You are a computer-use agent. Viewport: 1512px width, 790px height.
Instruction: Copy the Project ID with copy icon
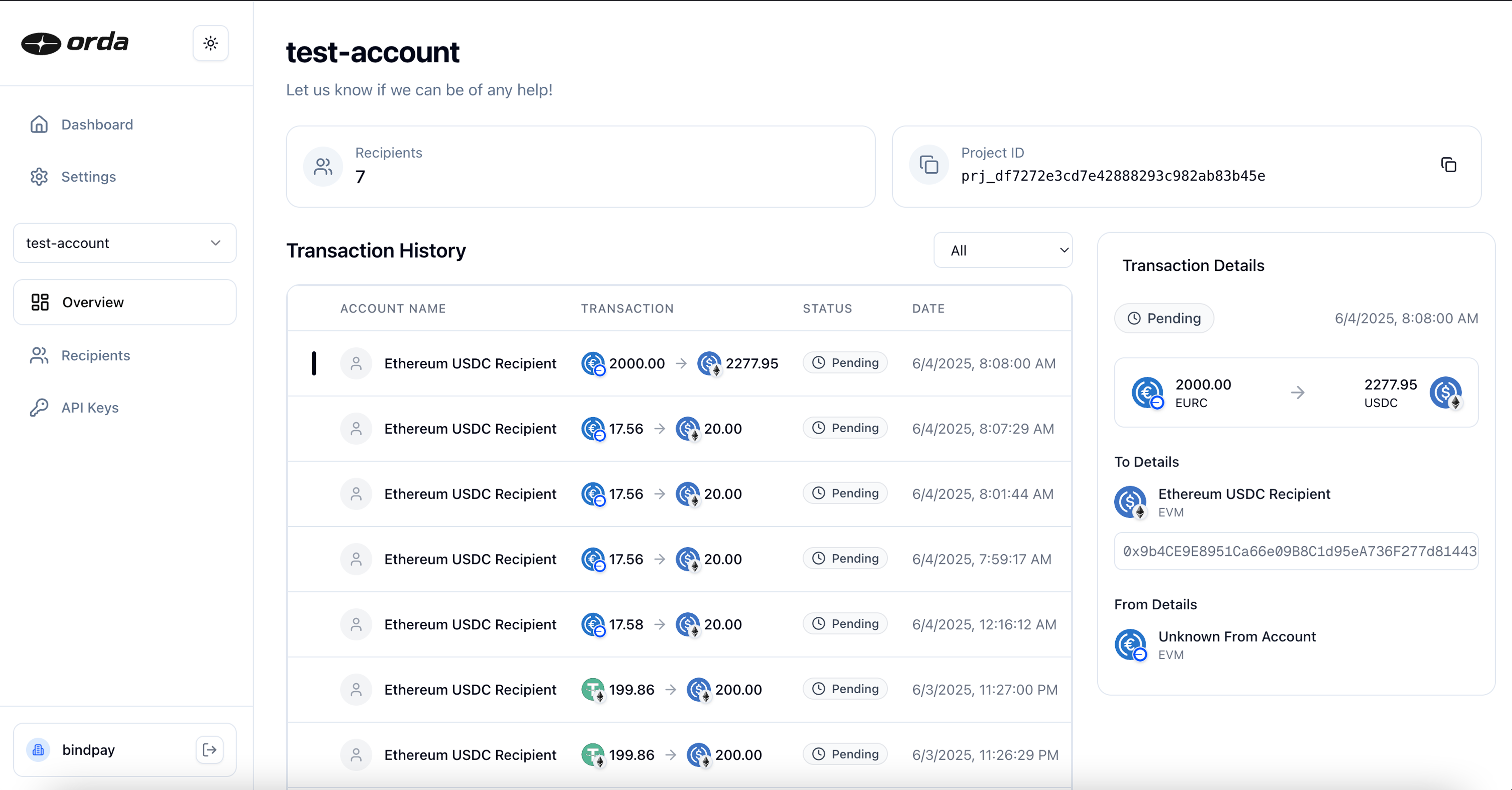click(x=1448, y=165)
